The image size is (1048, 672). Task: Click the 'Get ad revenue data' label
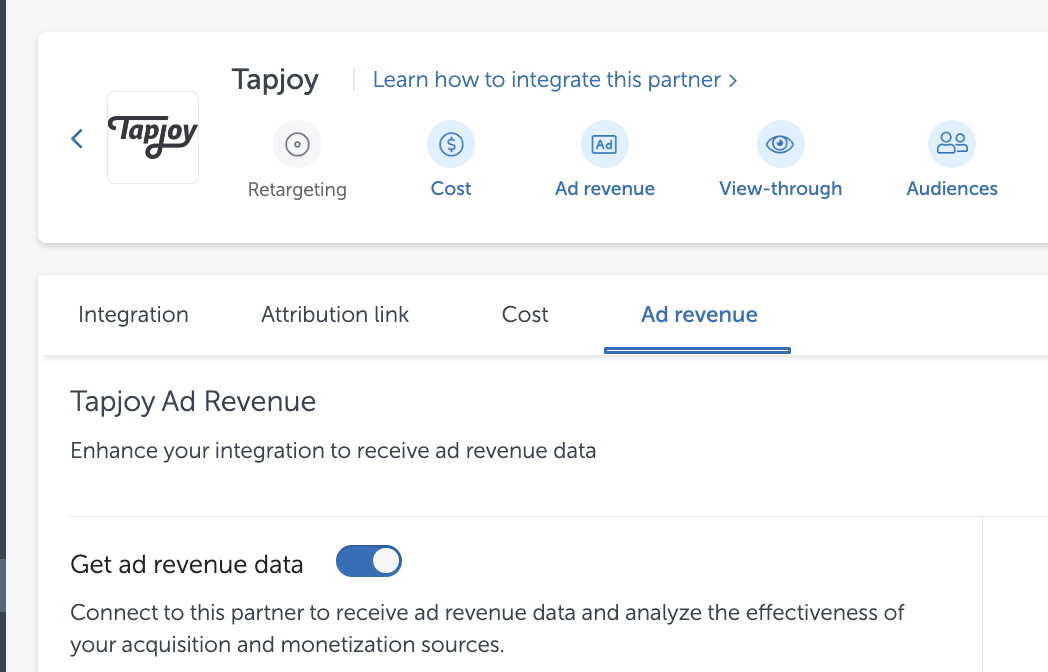(186, 564)
